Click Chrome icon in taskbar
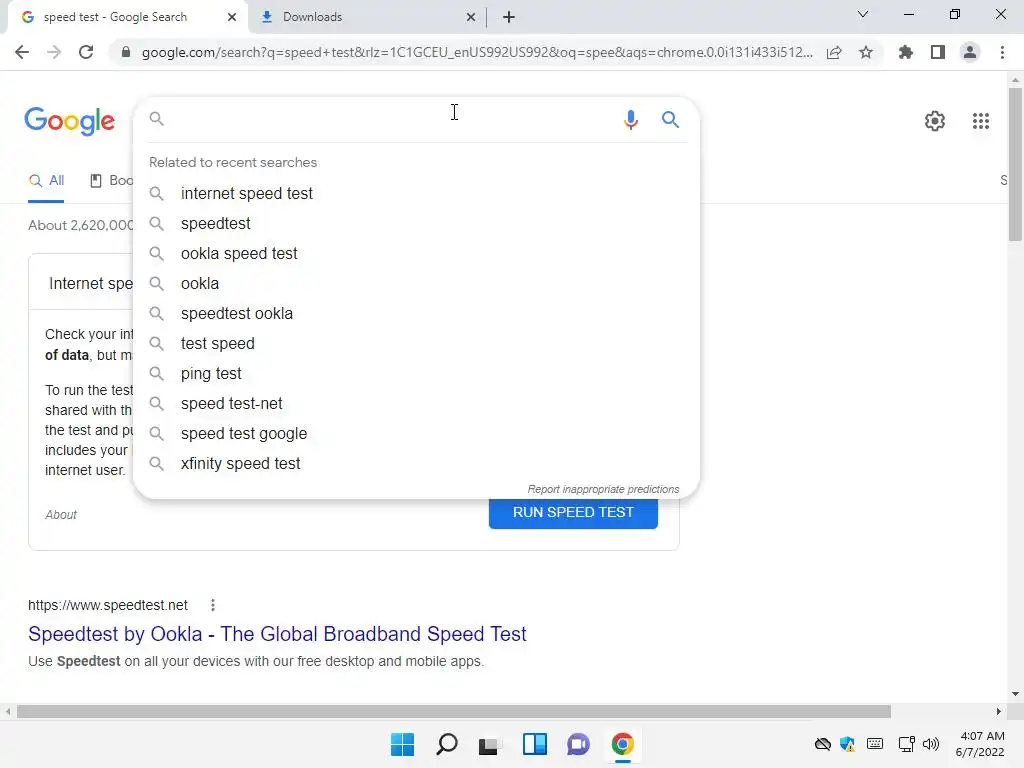1024x768 pixels. [x=622, y=744]
